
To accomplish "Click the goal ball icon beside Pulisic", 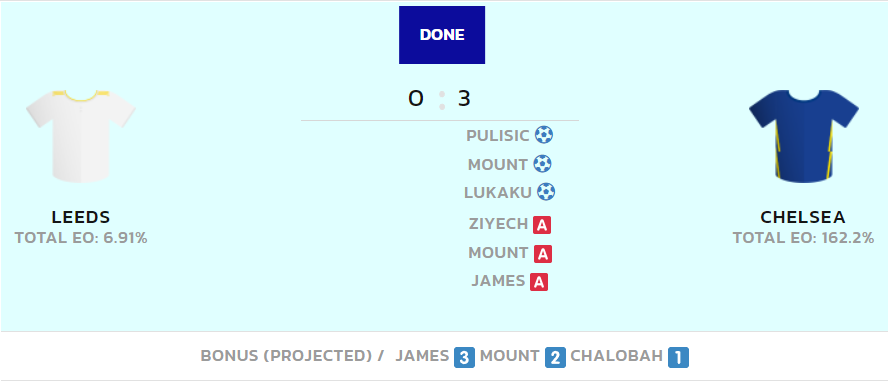I will point(544,135).
